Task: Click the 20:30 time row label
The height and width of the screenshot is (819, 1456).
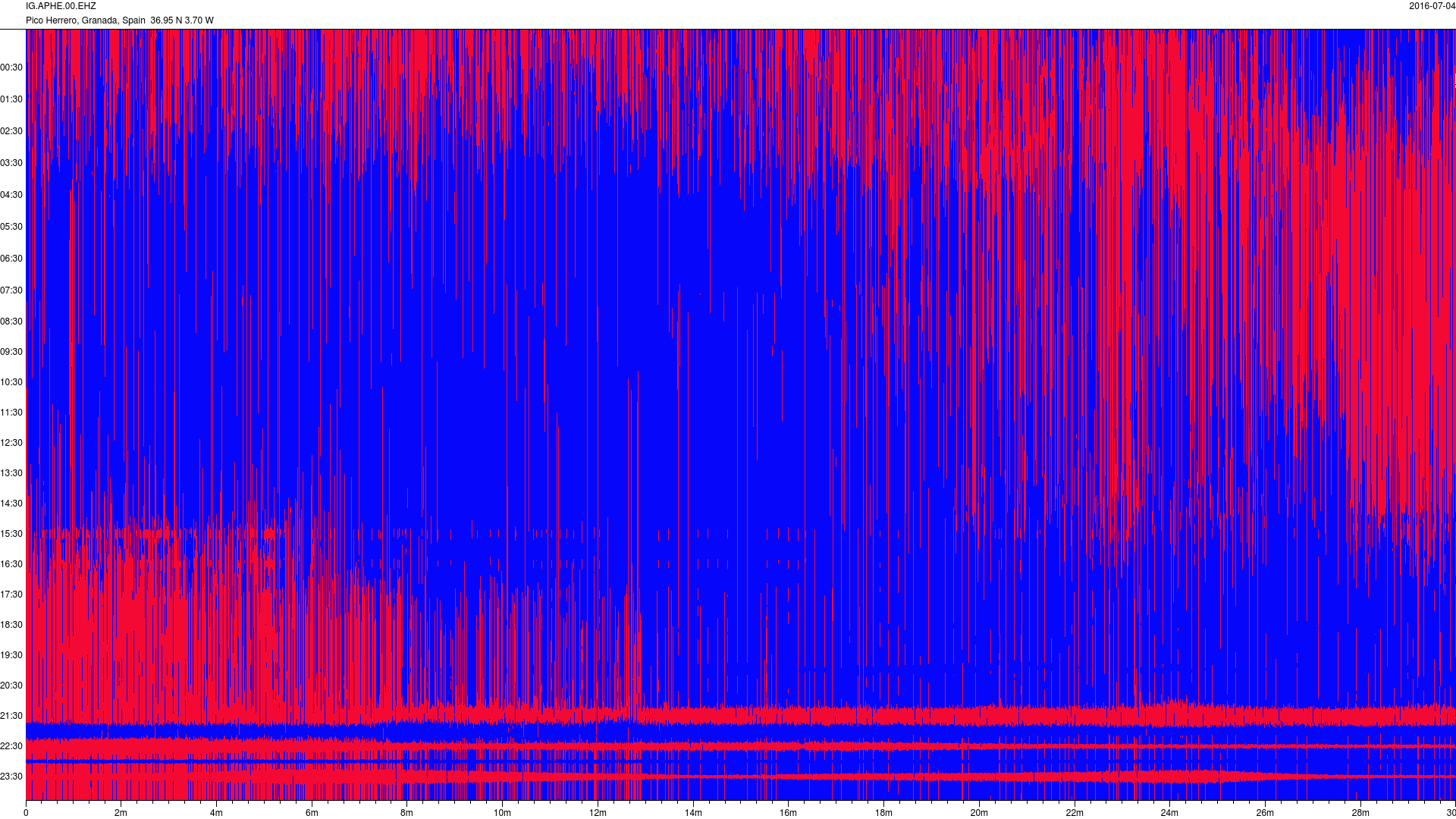Action: 11,686
